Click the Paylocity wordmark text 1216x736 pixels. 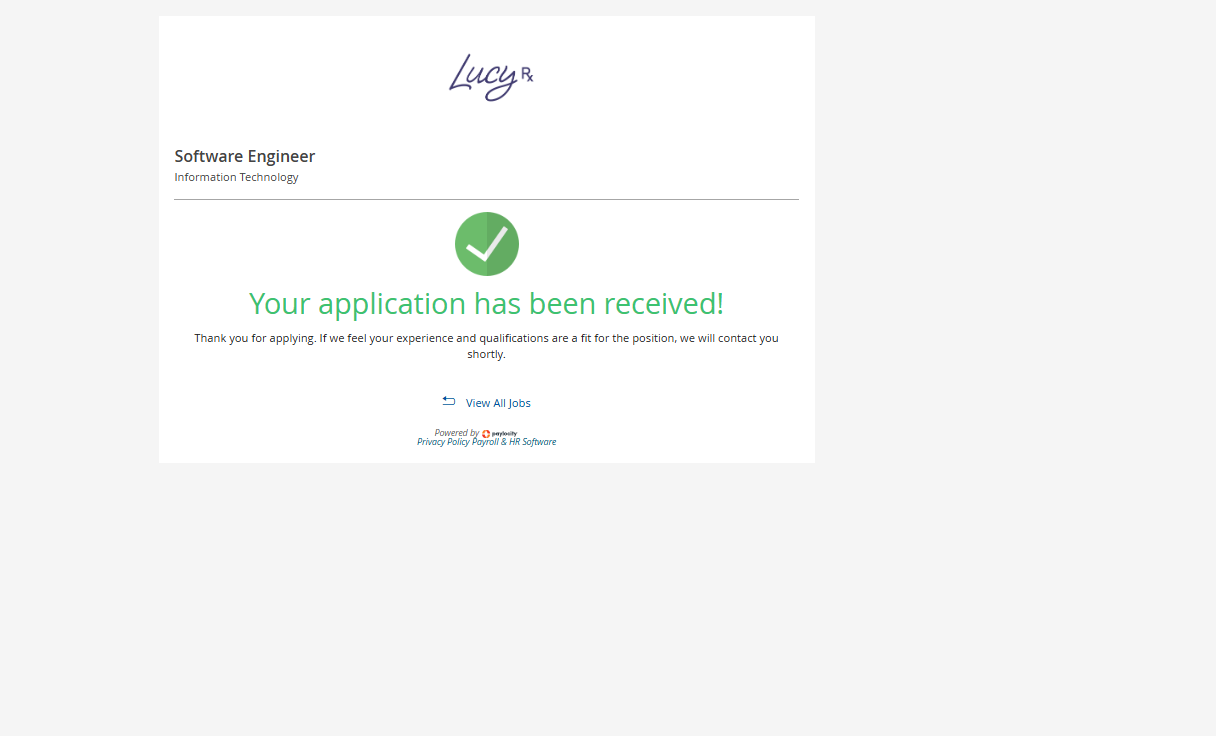tap(504, 434)
